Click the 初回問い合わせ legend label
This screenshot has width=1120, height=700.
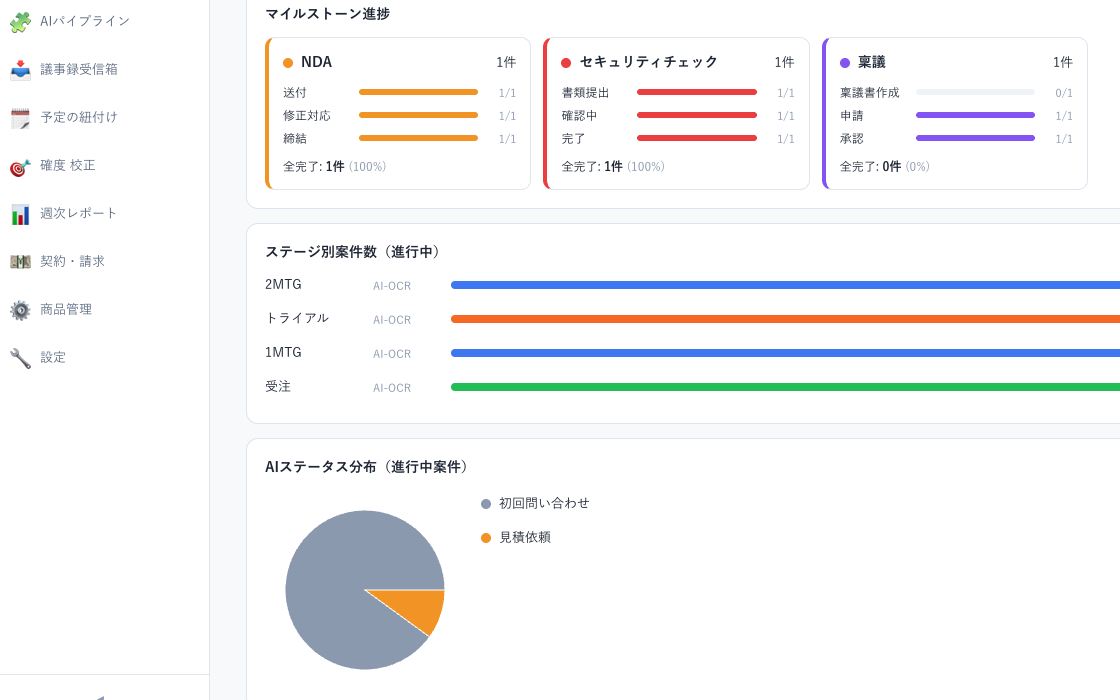(544, 504)
